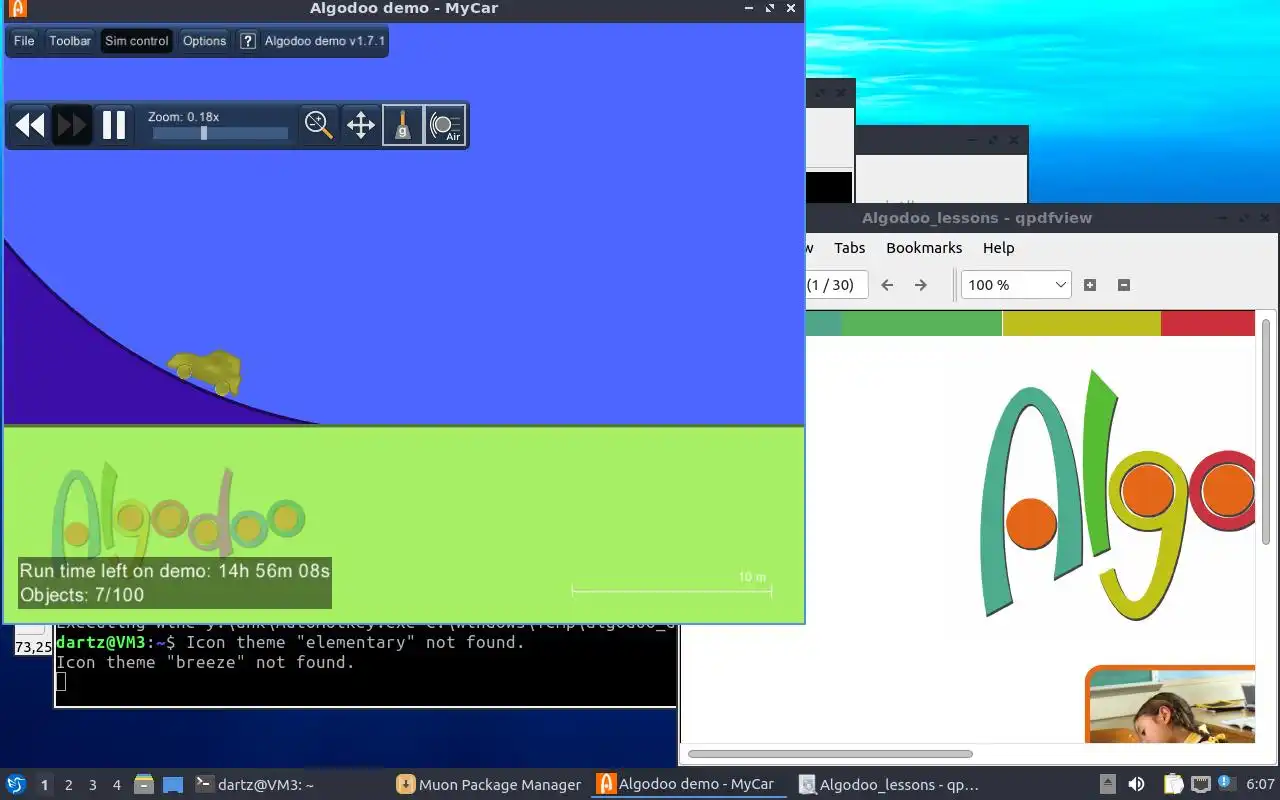Toggle gravity with the weight icon
1280x800 pixels.
tap(403, 125)
